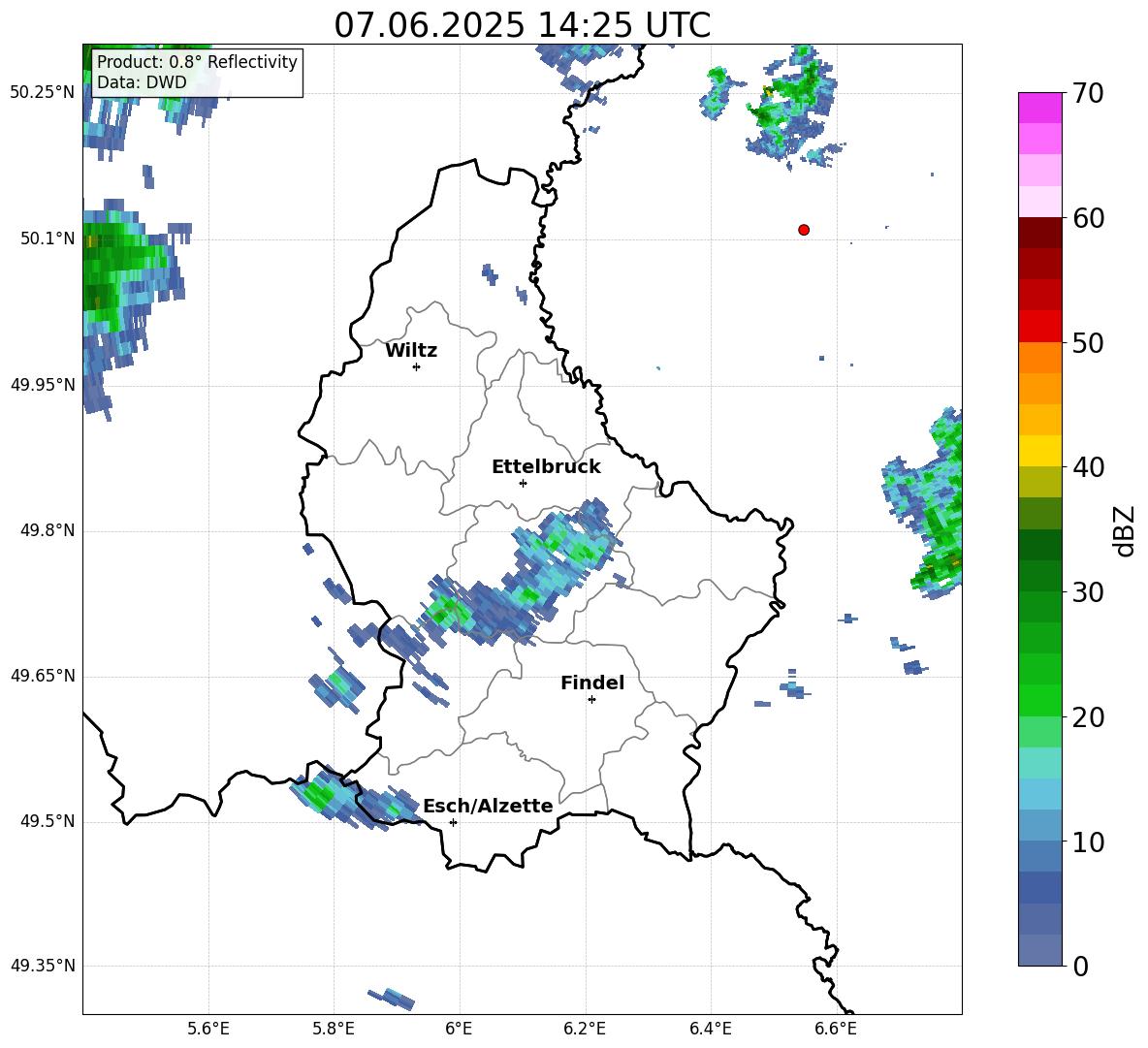Image resolution: width=1148 pixels, height=1048 pixels.
Task: Click the cross marker below Ettelbruck
Action: [x=523, y=483]
